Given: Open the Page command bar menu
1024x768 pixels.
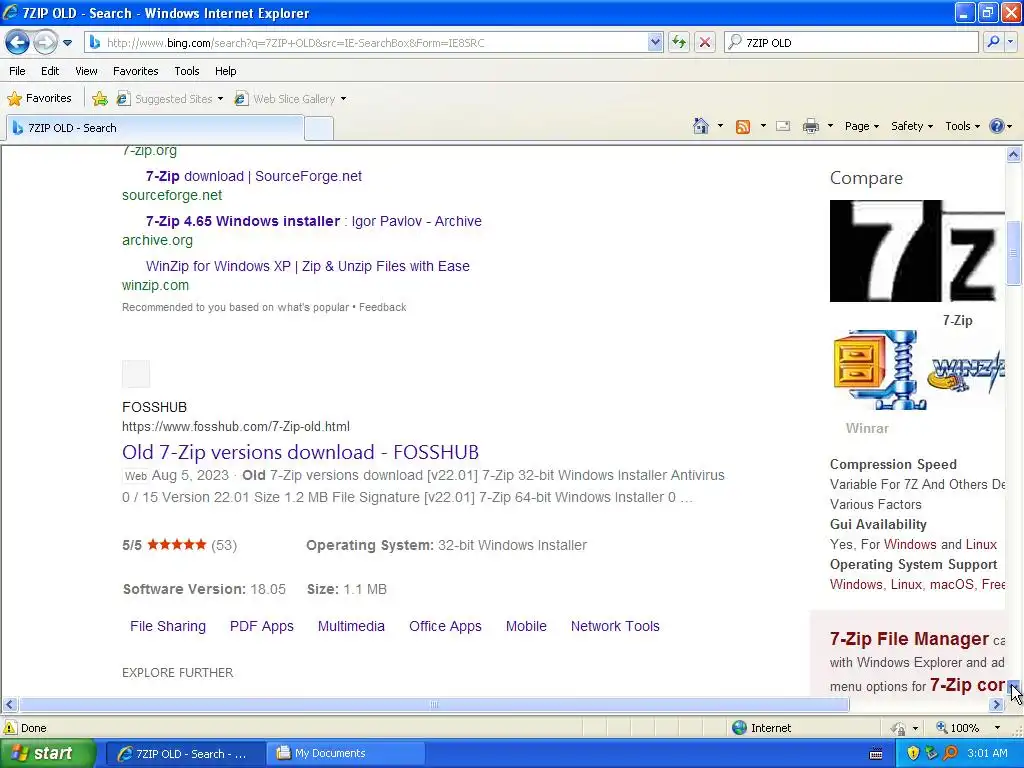Looking at the screenshot, I should pyautogui.click(x=861, y=126).
